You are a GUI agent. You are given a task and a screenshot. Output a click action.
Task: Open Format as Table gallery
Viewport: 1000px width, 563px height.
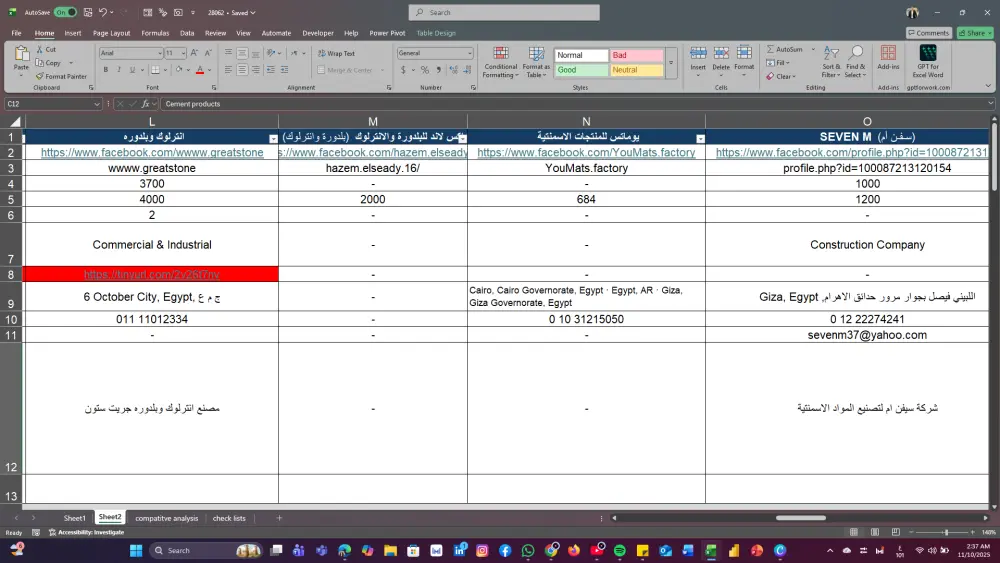tap(536, 62)
